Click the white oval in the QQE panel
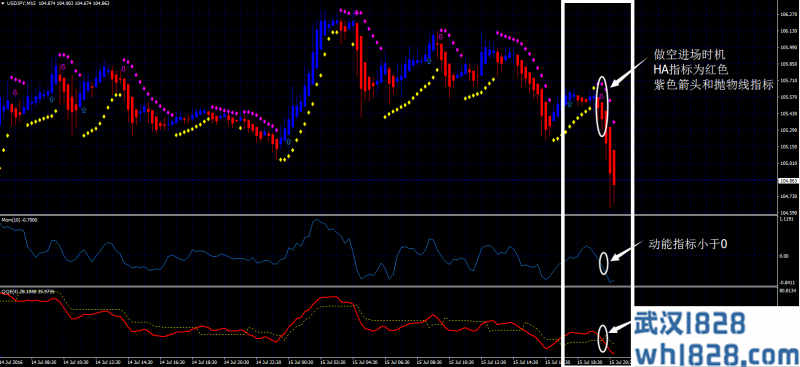The image size is (800, 367). [x=603, y=338]
